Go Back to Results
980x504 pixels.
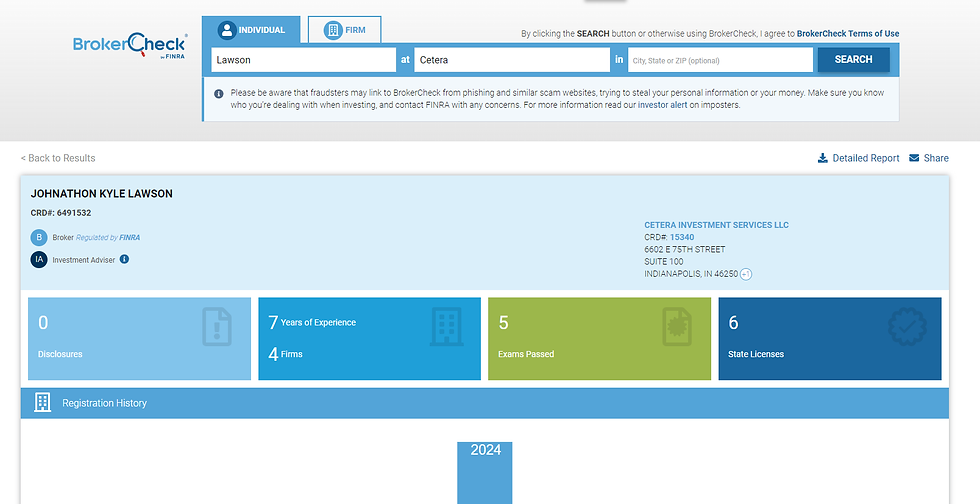pyautogui.click(x=58, y=158)
